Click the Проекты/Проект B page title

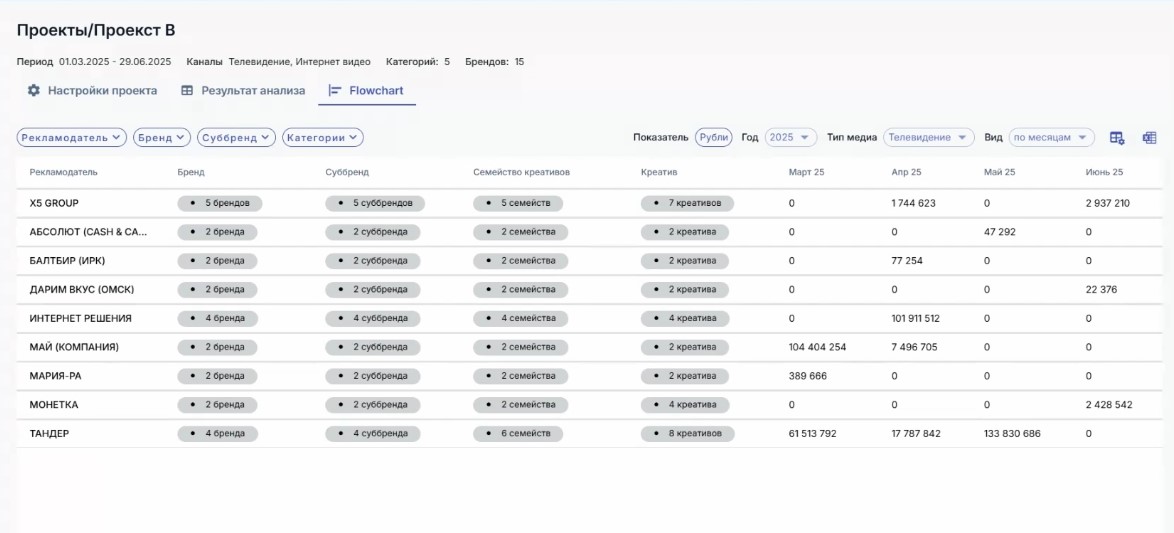(96, 31)
